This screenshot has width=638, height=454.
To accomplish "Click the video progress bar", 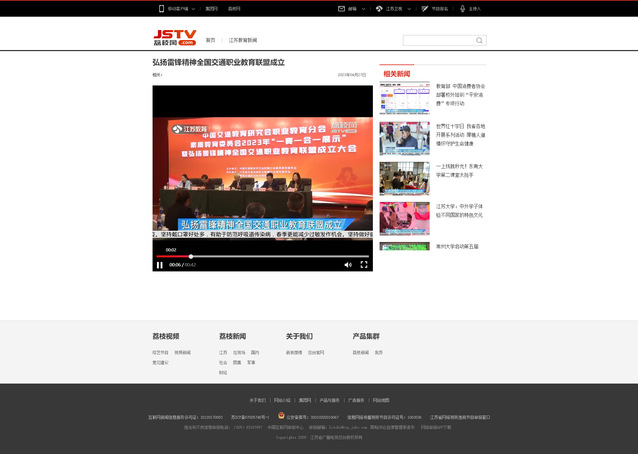I will click(260, 257).
